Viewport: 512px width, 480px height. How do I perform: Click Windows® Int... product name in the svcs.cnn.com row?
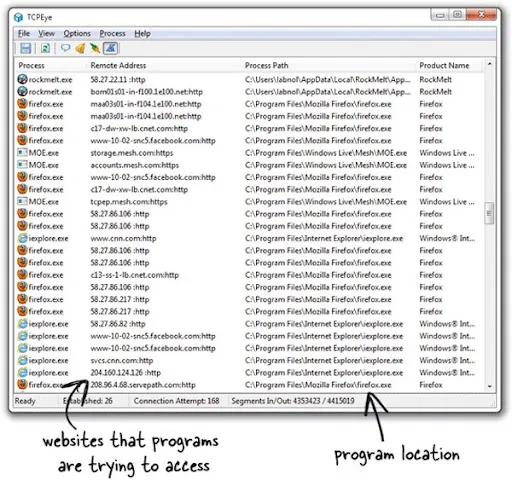[447, 360]
